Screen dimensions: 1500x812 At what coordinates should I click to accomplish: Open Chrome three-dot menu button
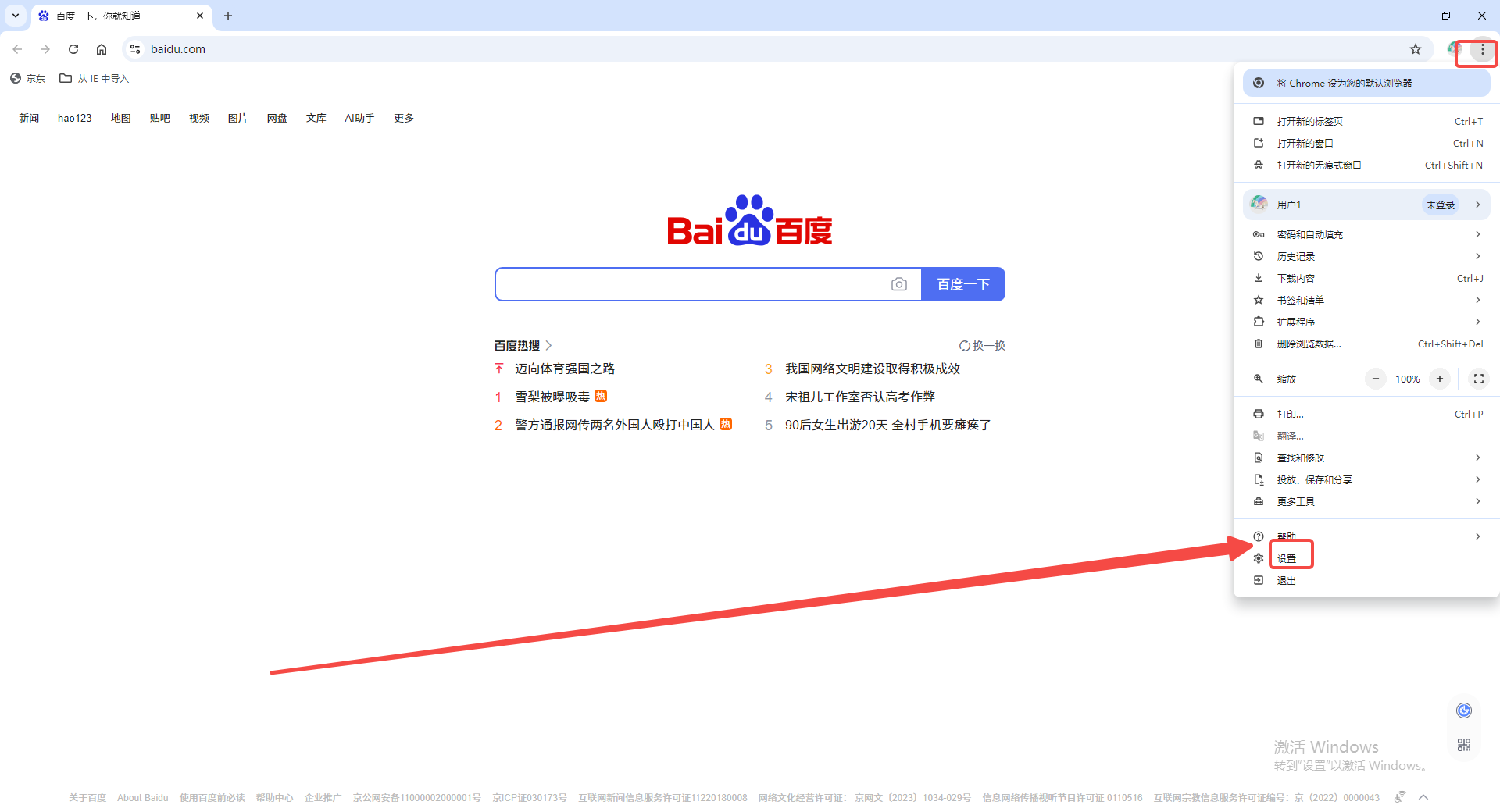click(1482, 49)
